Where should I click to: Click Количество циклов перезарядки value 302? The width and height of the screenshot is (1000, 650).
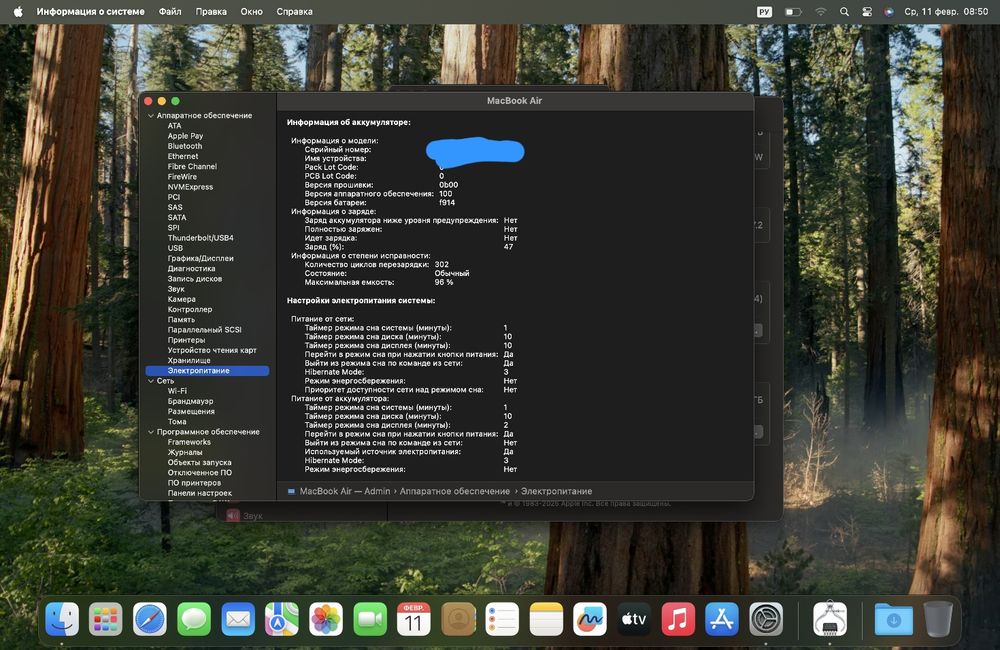(x=441, y=264)
